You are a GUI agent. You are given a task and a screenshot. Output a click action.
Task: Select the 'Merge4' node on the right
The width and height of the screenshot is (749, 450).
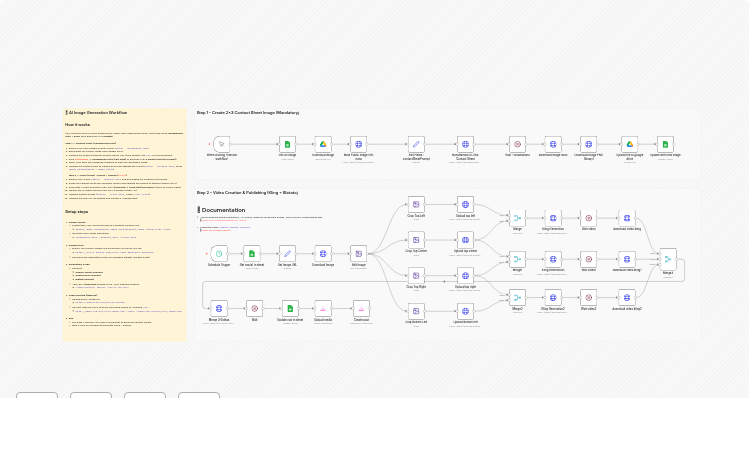[667, 259]
